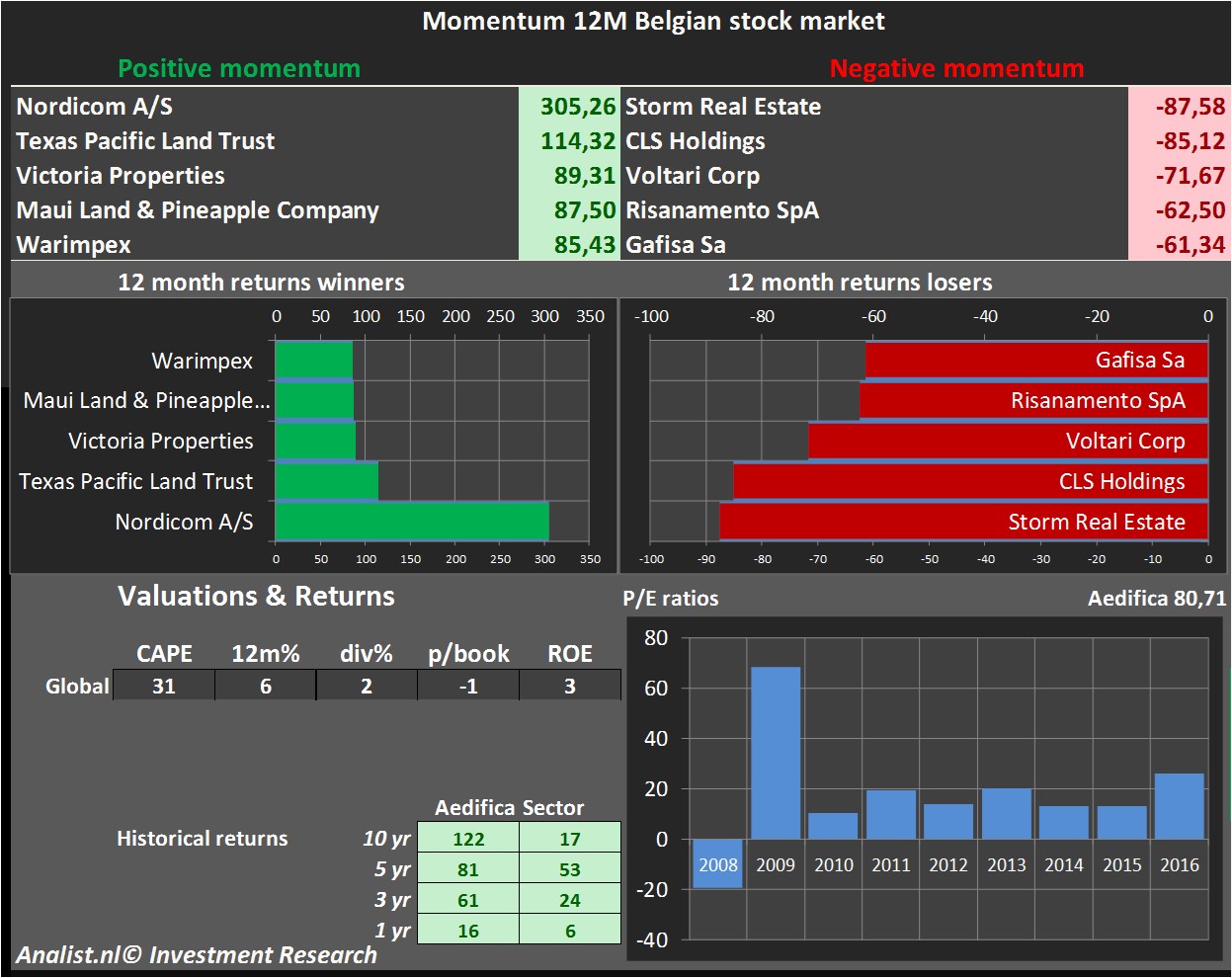Click the -85,12 value cell

[1179, 140]
